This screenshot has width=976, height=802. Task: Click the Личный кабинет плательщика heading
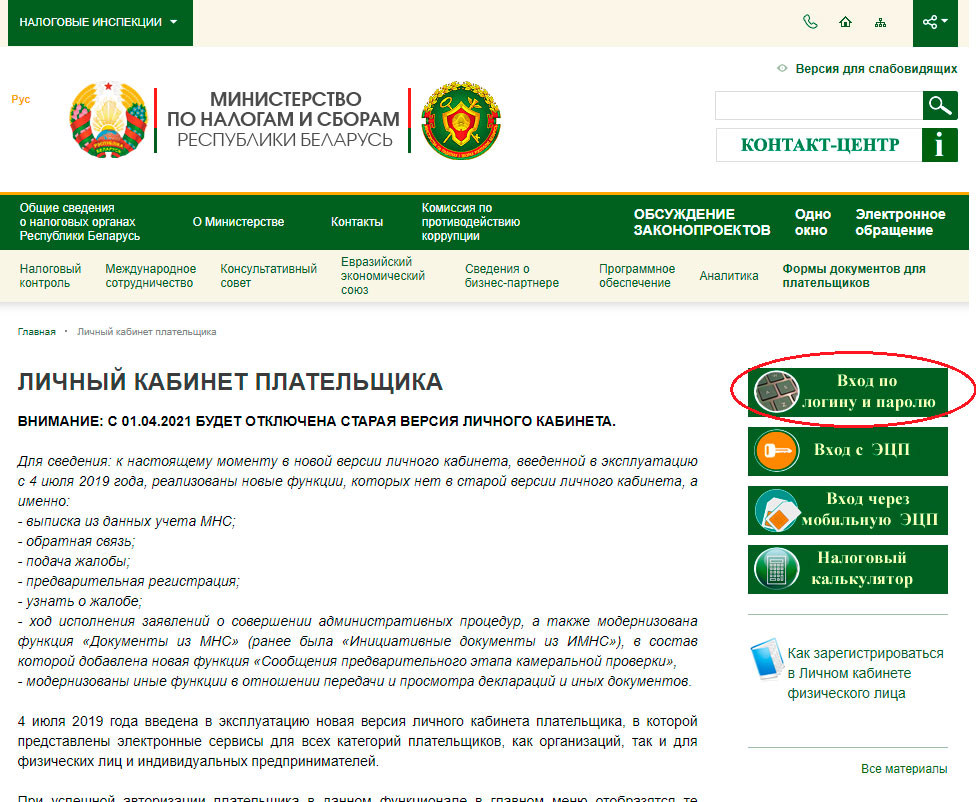tap(230, 382)
